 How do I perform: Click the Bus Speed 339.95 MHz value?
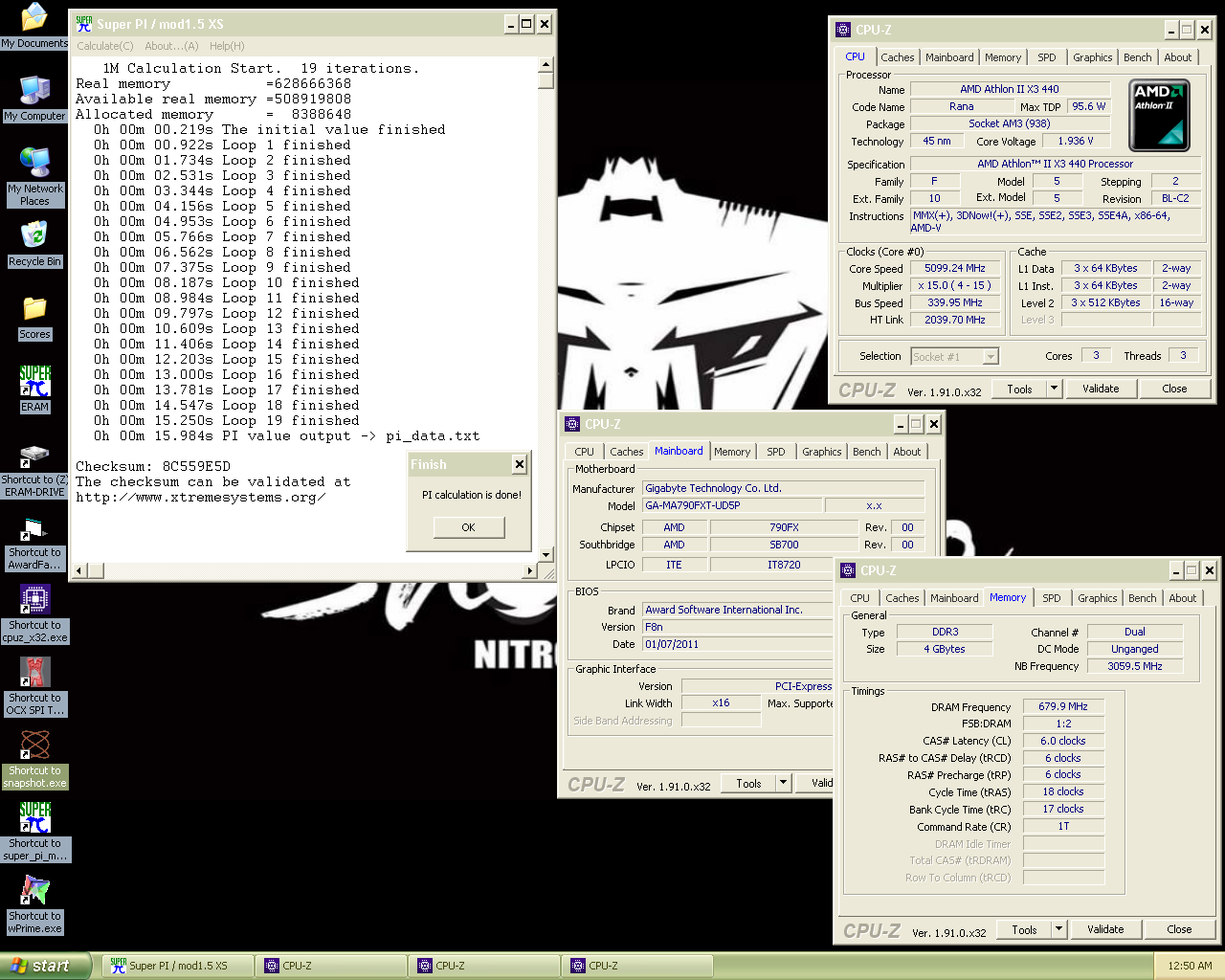[x=954, y=303]
